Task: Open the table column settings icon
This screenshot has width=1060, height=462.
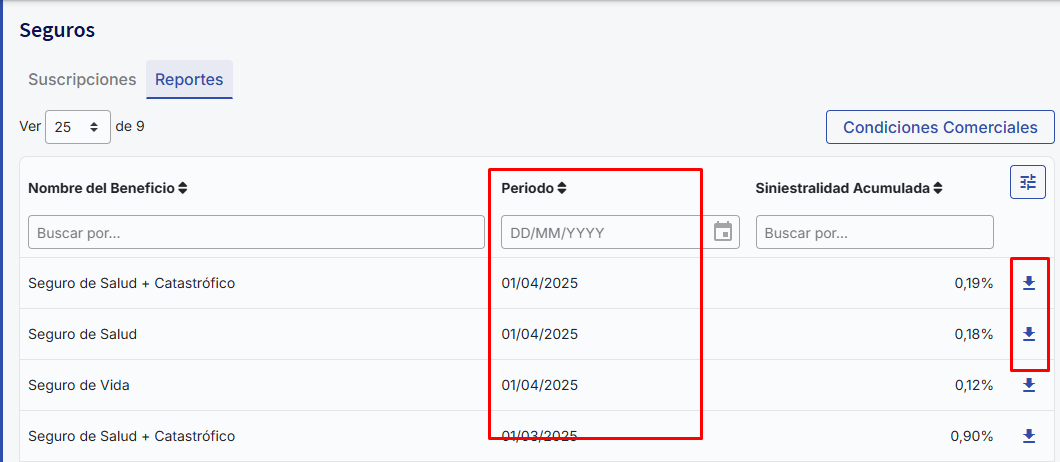Action: tap(1027, 182)
